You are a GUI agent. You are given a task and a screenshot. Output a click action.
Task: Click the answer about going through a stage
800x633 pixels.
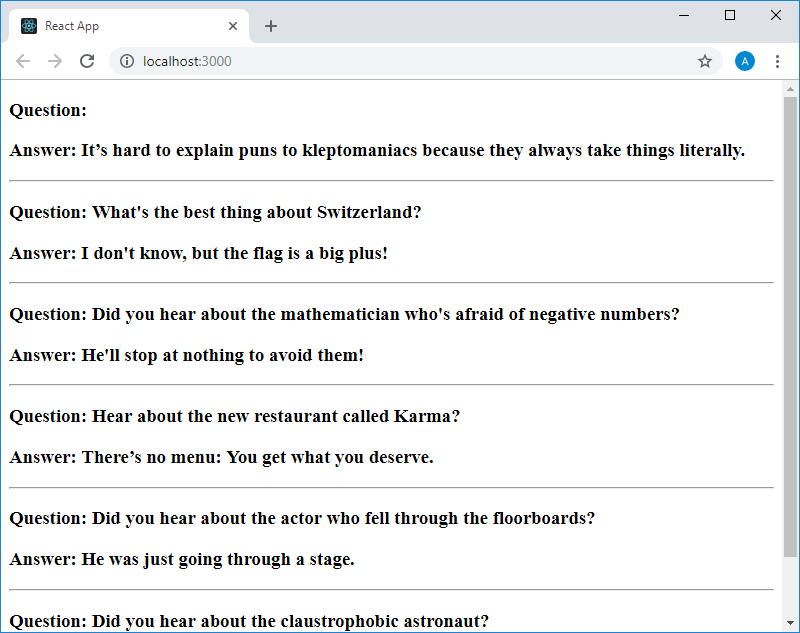(x=182, y=559)
